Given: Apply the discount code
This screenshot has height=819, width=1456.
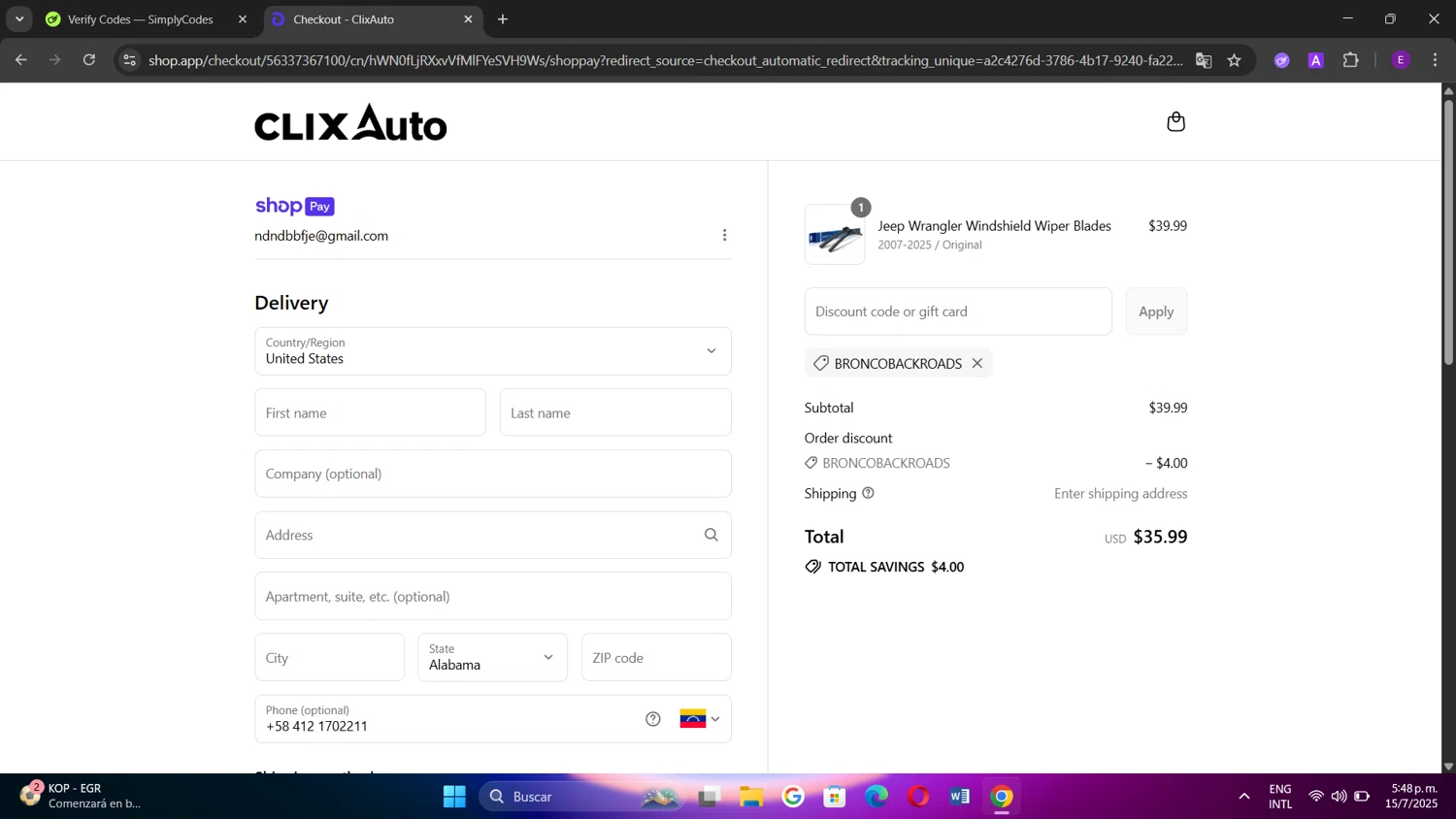Looking at the screenshot, I should point(1156,311).
